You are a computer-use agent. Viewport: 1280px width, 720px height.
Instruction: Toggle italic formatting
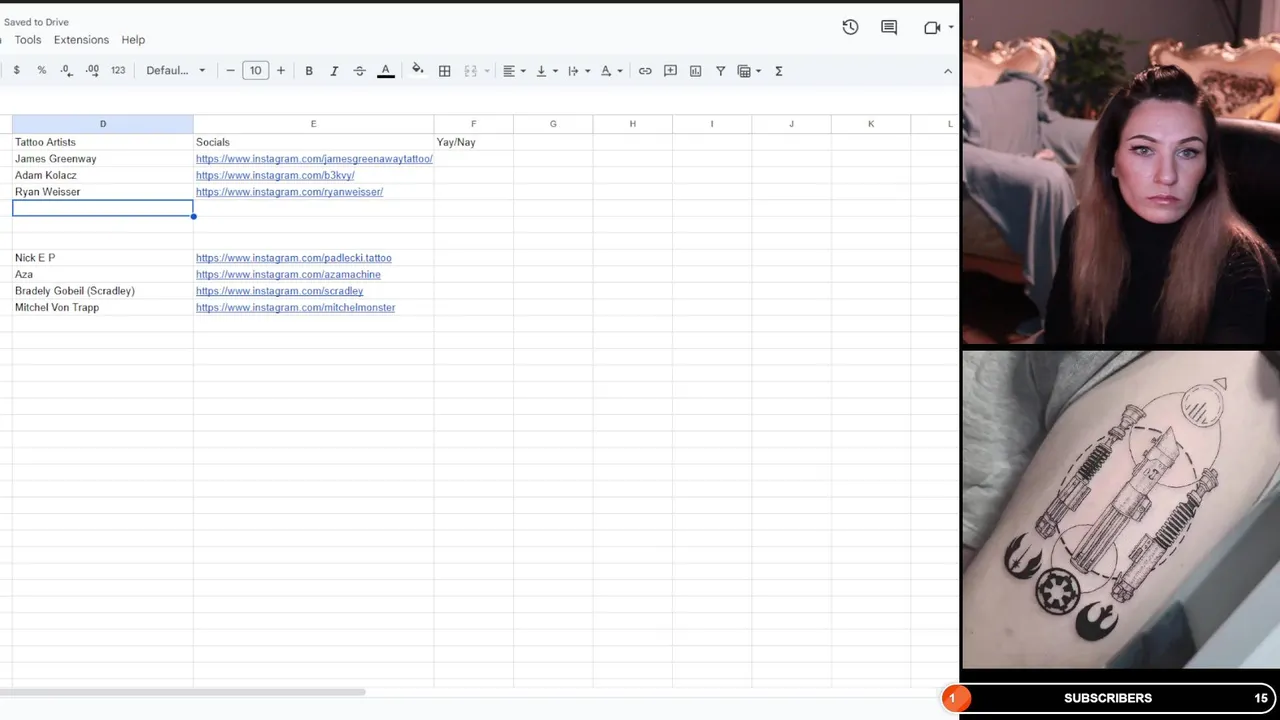pos(334,71)
